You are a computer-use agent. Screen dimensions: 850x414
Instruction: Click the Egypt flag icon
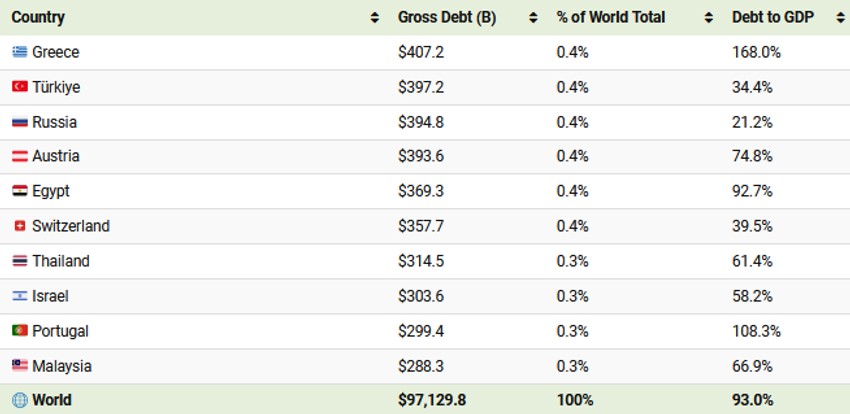[19, 191]
